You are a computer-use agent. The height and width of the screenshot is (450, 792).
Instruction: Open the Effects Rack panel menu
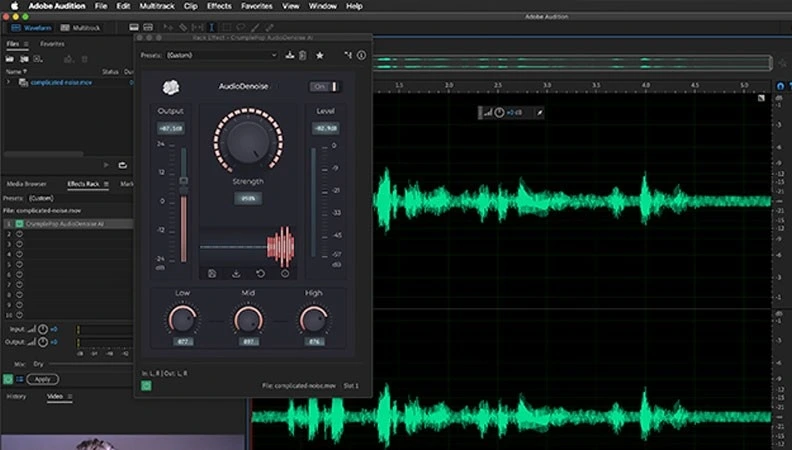tap(106, 184)
